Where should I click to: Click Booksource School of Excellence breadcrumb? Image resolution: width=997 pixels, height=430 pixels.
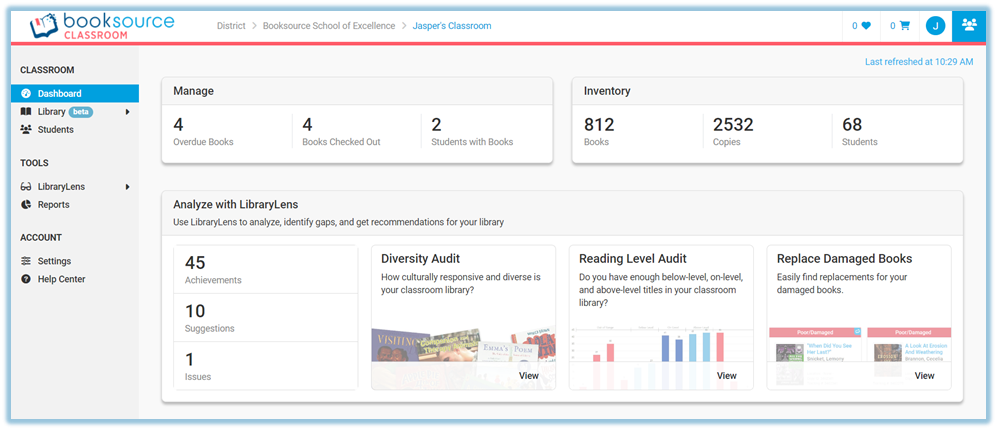(329, 26)
